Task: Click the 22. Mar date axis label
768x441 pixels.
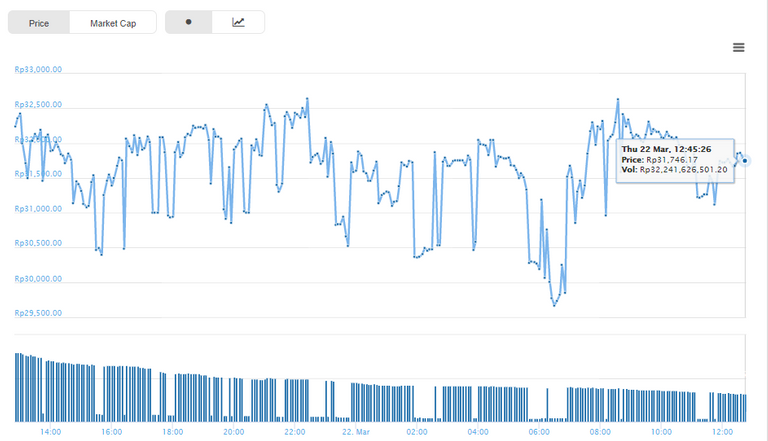Action: pyautogui.click(x=356, y=432)
